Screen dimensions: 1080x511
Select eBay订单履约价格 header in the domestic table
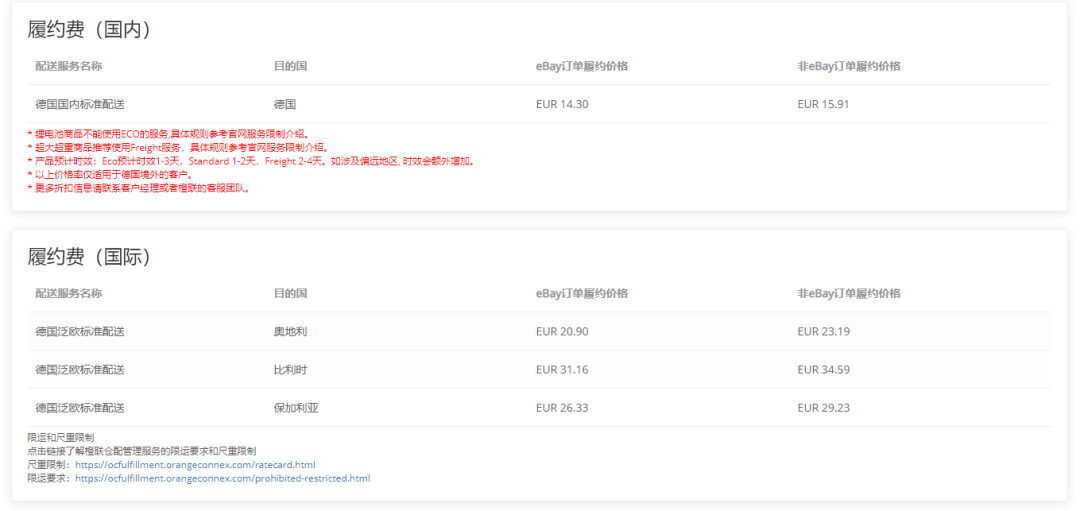(x=581, y=66)
